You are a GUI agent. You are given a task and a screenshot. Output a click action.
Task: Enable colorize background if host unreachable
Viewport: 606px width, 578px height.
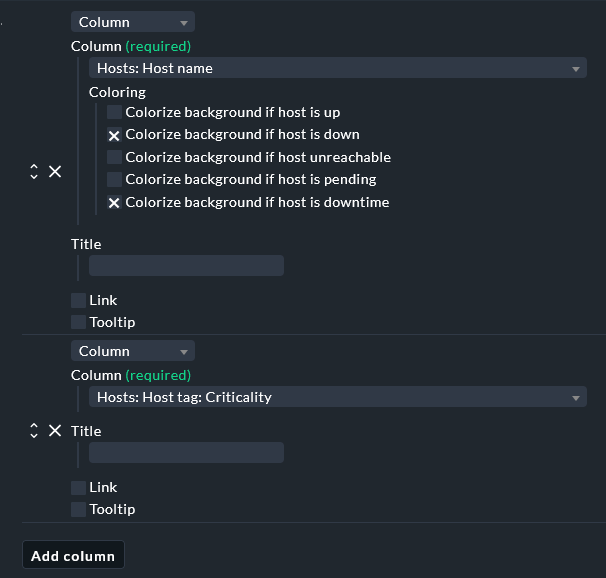coord(115,157)
